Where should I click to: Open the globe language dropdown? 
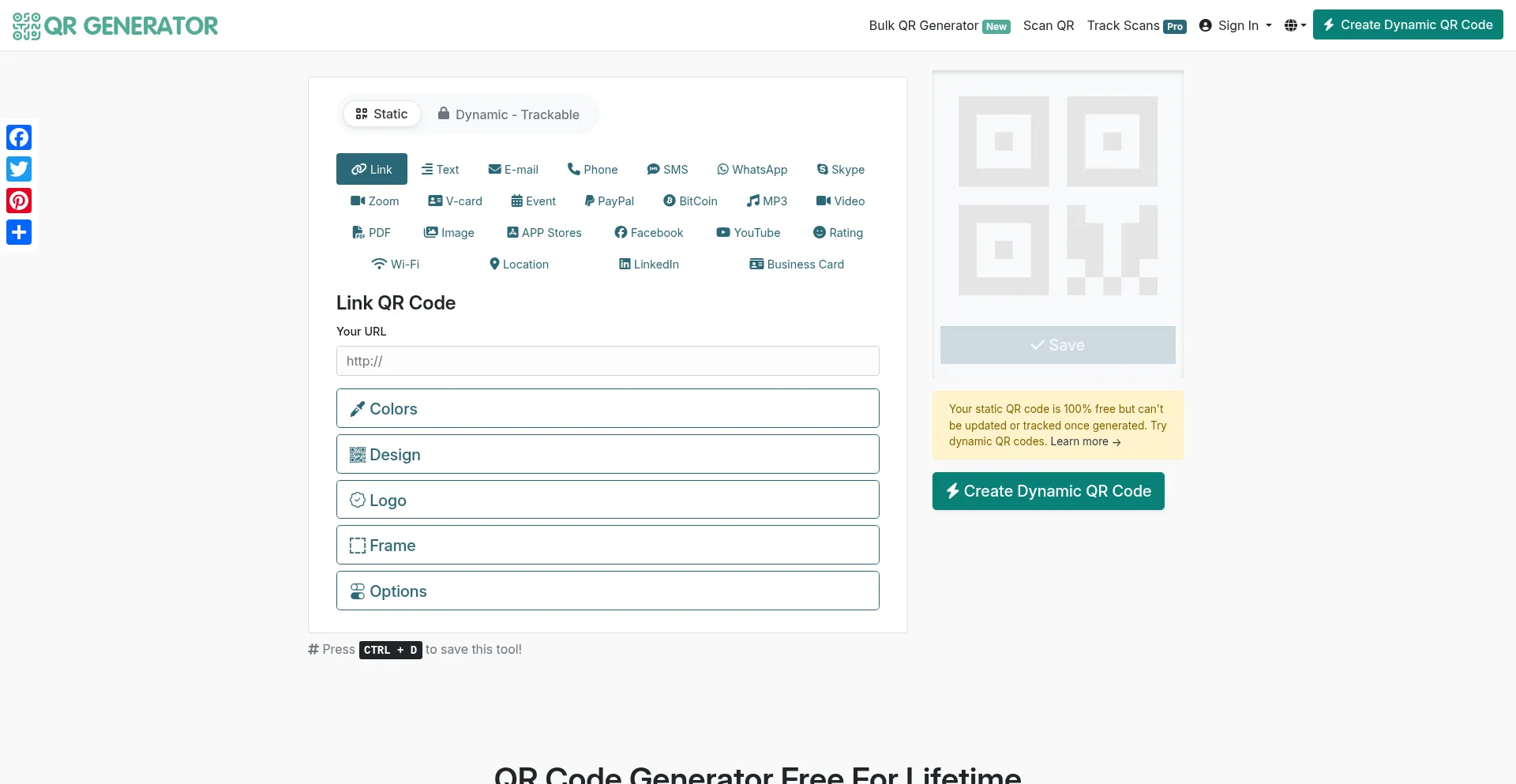click(1295, 25)
